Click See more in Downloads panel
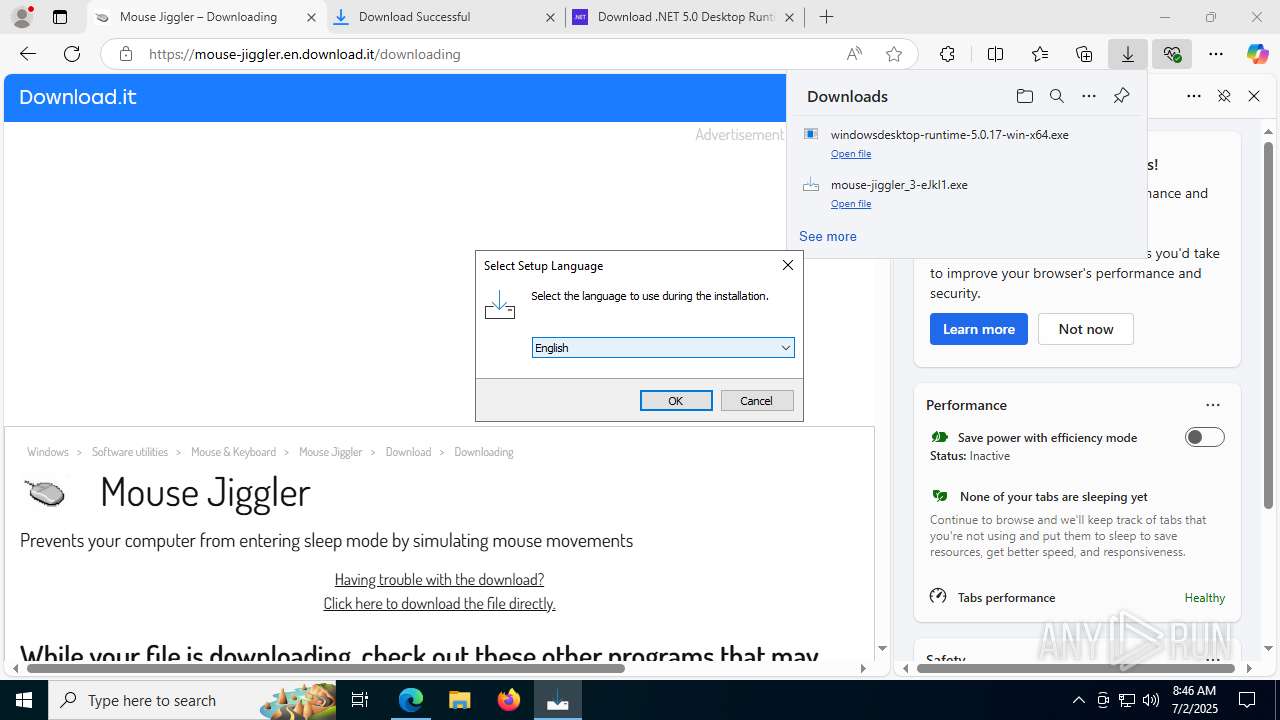This screenshot has height=720, width=1280. [x=827, y=236]
